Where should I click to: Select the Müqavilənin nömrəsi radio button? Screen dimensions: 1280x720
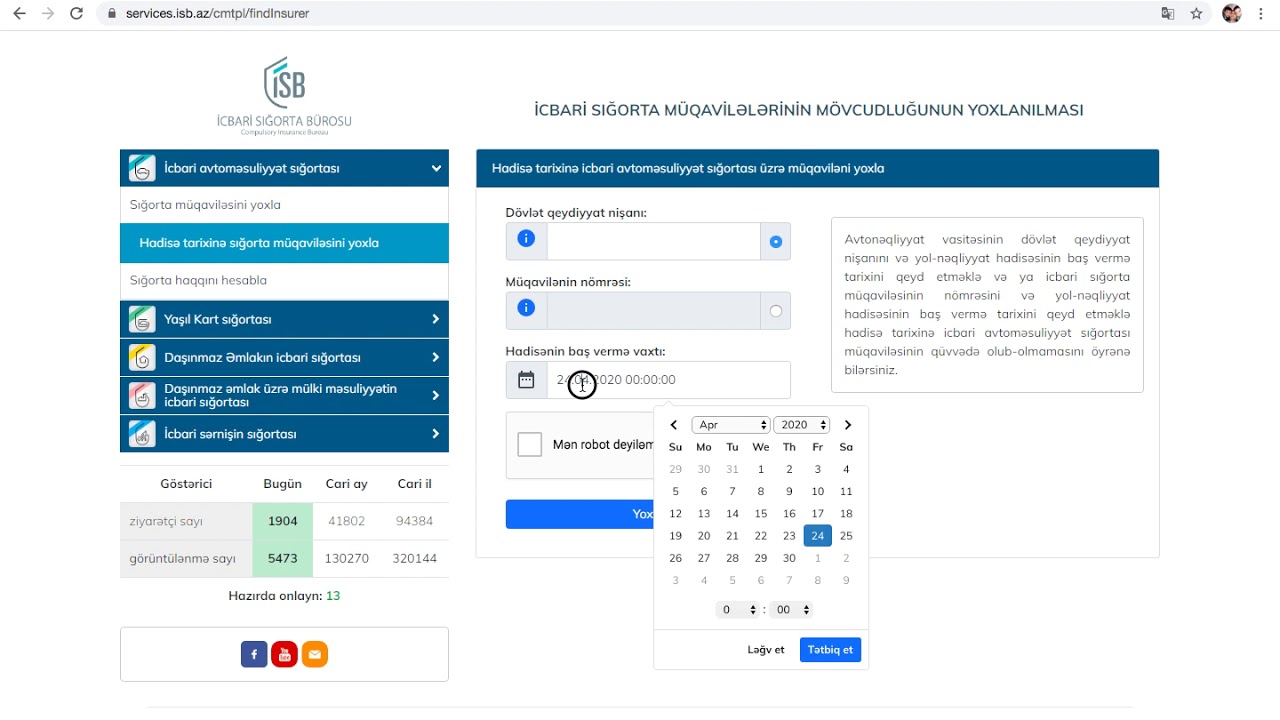pos(776,311)
